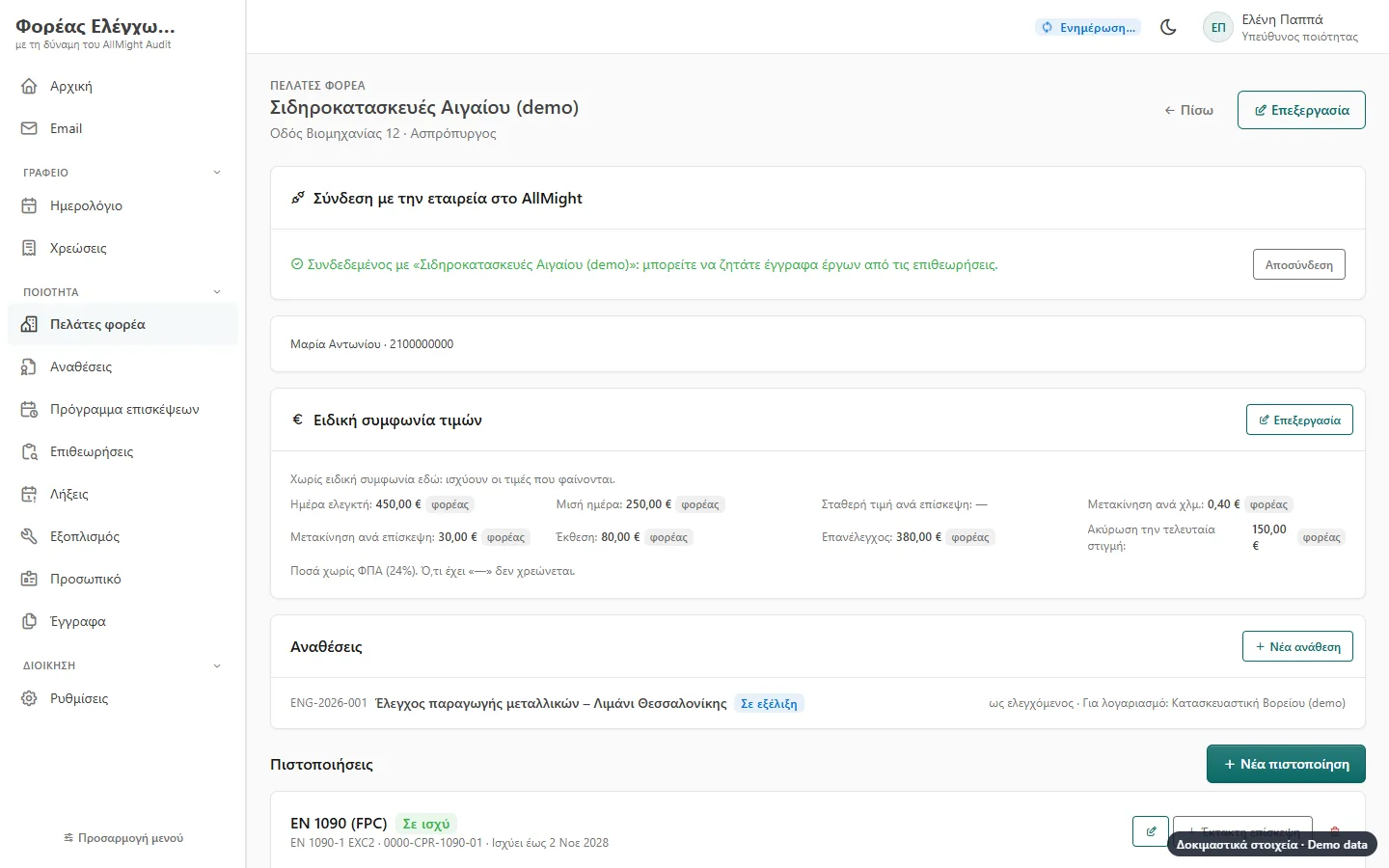The image size is (1389, 868).
Task: Click the Ενημέρωση sync status badge
Action: tap(1088, 27)
